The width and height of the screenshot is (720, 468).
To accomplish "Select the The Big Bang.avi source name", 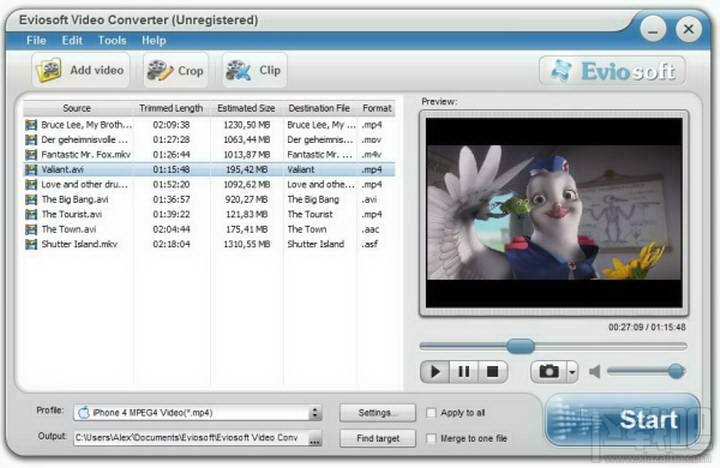I will 75,199.
